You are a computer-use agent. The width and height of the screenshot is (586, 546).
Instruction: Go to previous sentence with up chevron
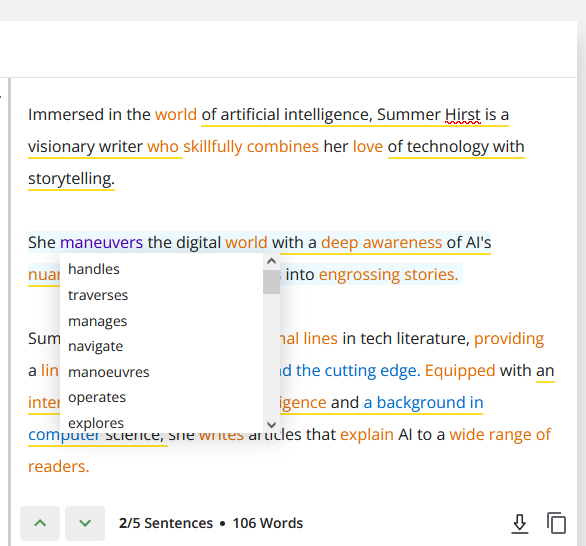(x=40, y=523)
